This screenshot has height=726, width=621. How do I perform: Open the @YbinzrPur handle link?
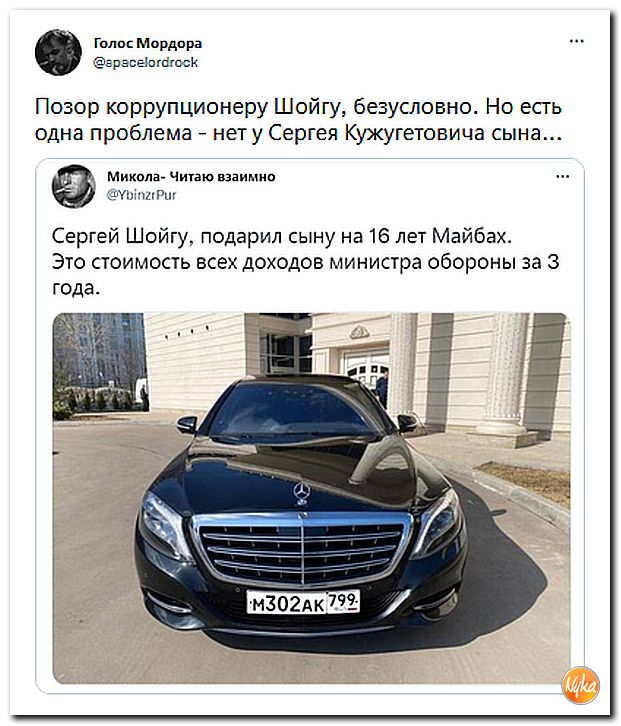coord(142,195)
